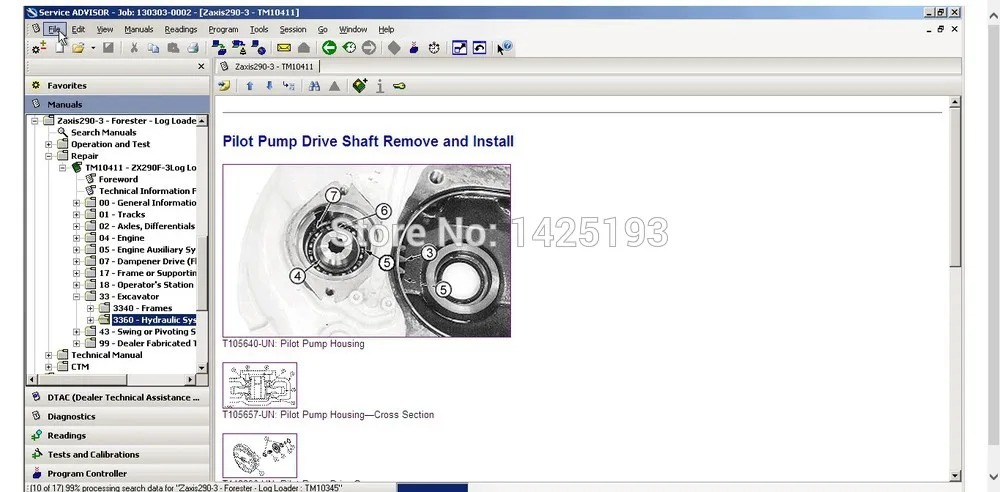Collapse the Repair tree node
Screen dimensions: 1000x492
tap(49, 156)
